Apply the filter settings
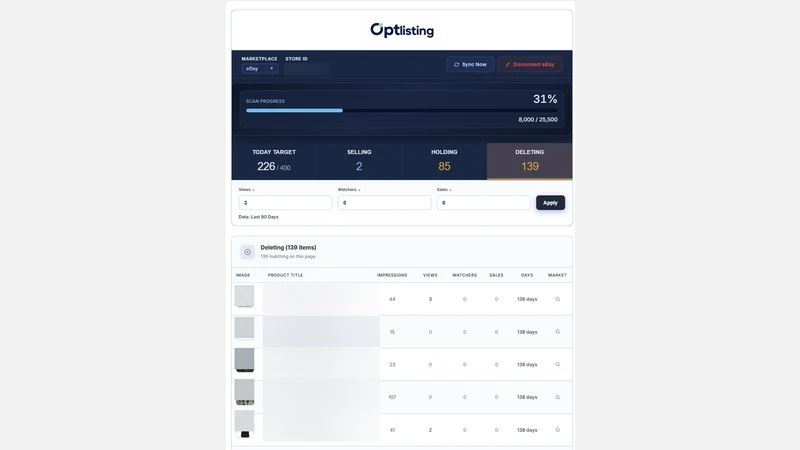This screenshot has height=450, width=800. pyautogui.click(x=550, y=203)
